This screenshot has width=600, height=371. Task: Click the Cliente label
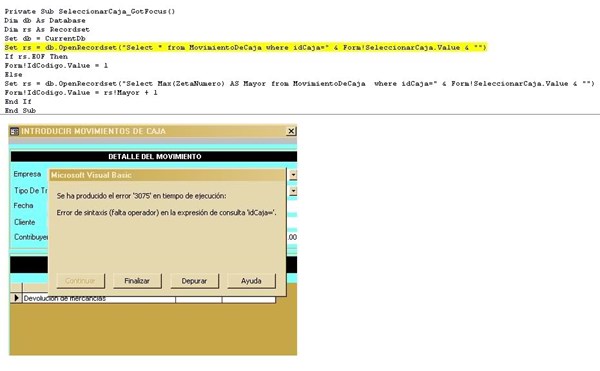24,222
